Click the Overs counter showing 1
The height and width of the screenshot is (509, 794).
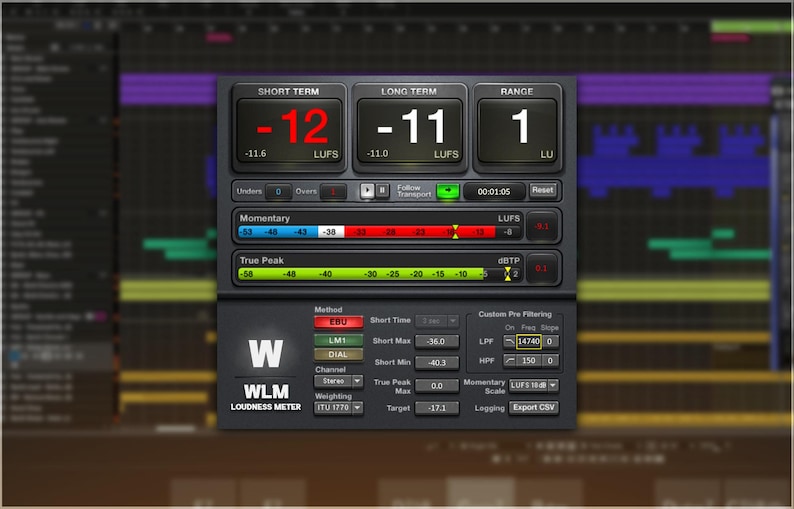point(333,192)
